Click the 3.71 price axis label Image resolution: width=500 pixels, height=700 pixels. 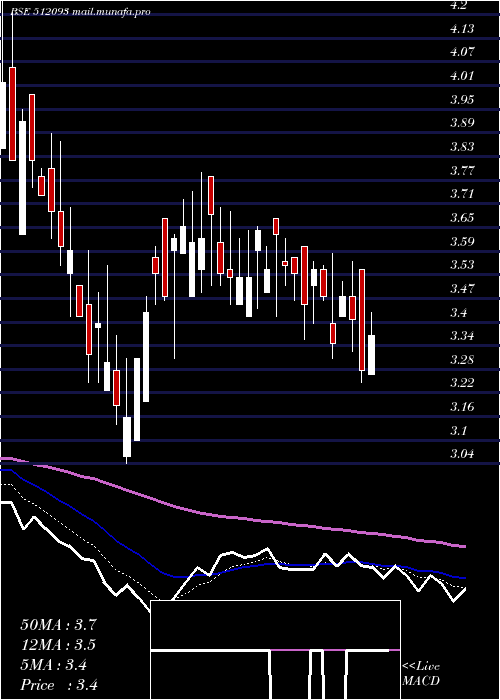coord(462,194)
